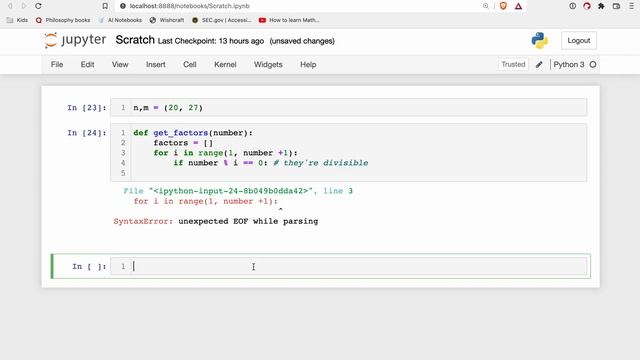This screenshot has height=360, width=640.
Task: Open the Help menu
Action: tap(308, 64)
